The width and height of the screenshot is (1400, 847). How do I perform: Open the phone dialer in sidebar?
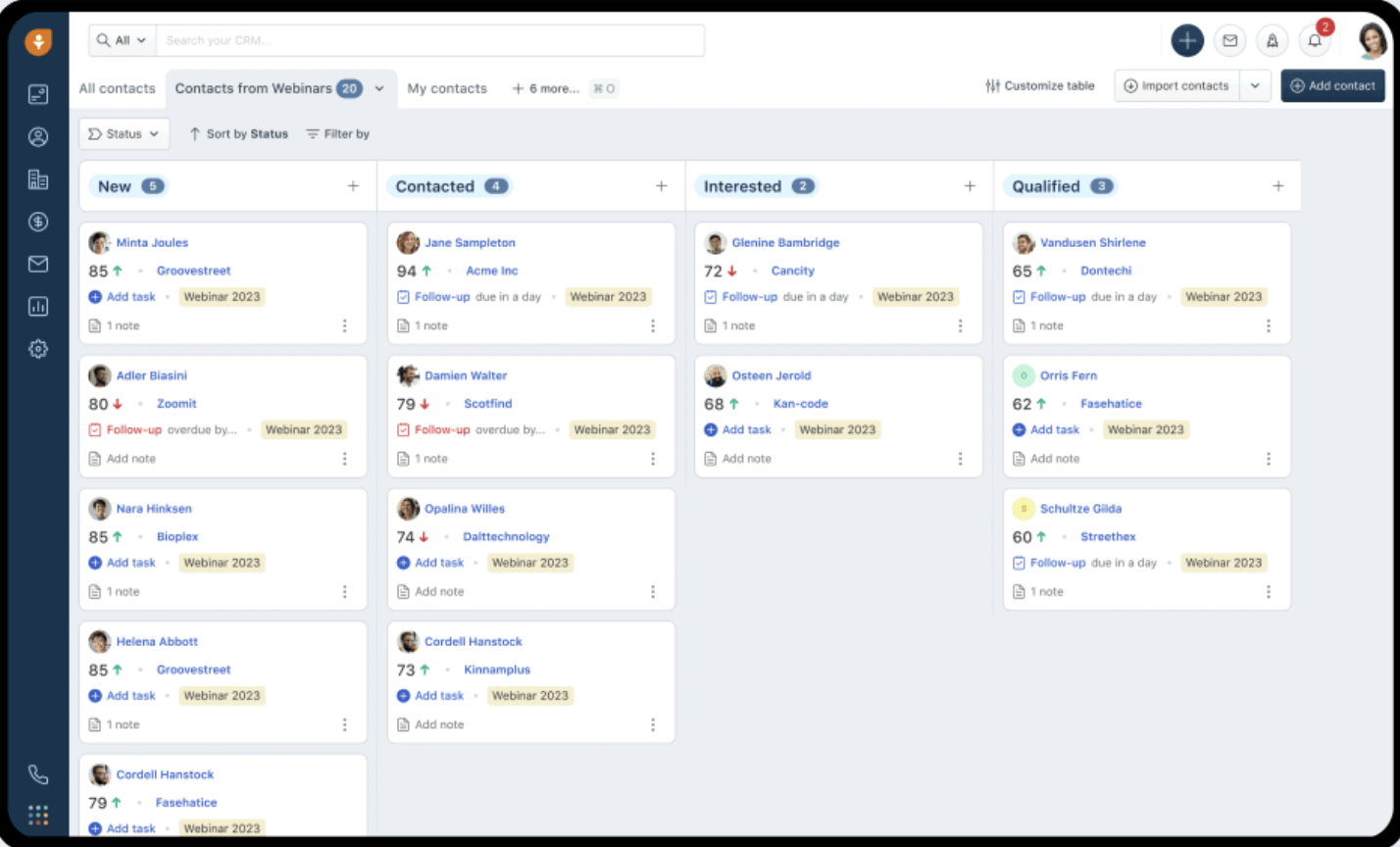(x=38, y=774)
